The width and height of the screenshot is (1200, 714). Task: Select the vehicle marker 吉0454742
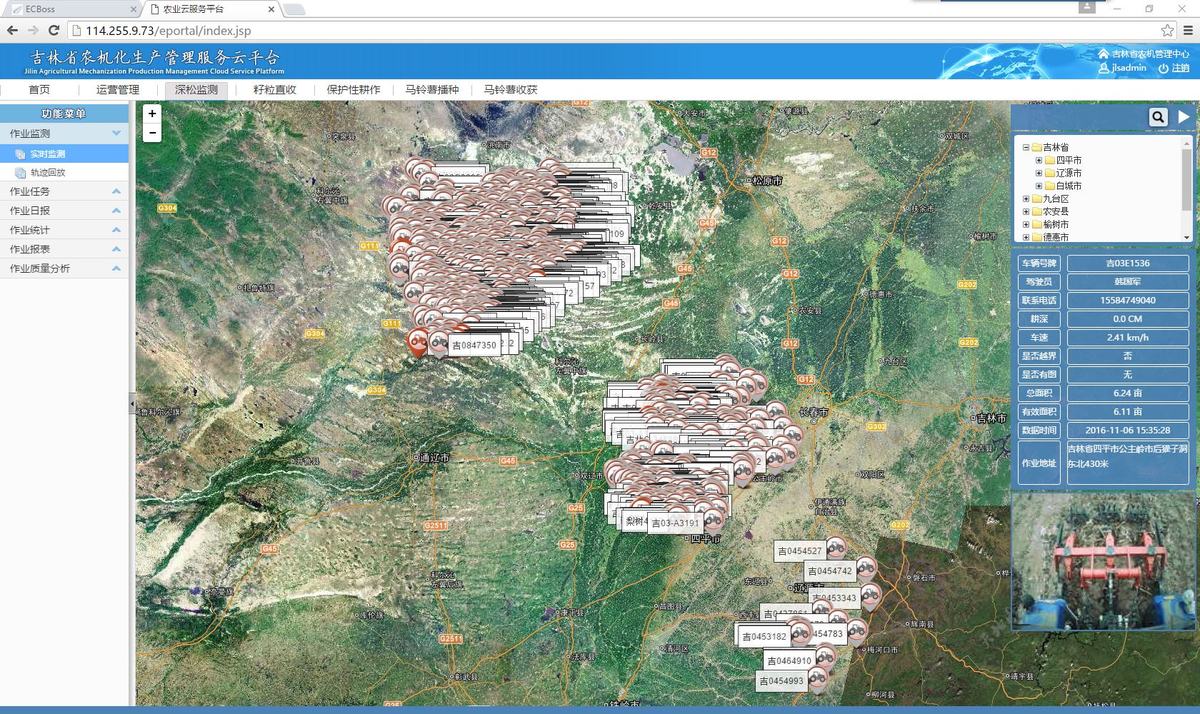pos(829,571)
